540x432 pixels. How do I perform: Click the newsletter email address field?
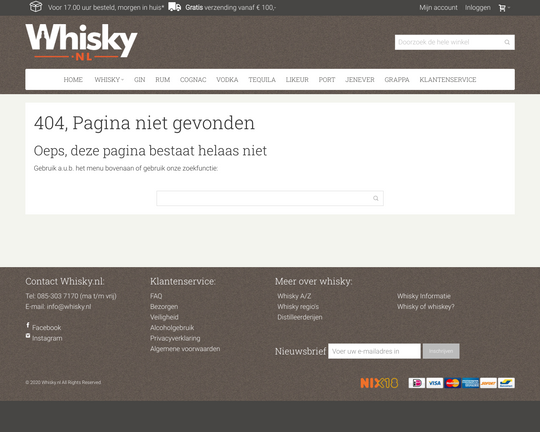click(374, 351)
